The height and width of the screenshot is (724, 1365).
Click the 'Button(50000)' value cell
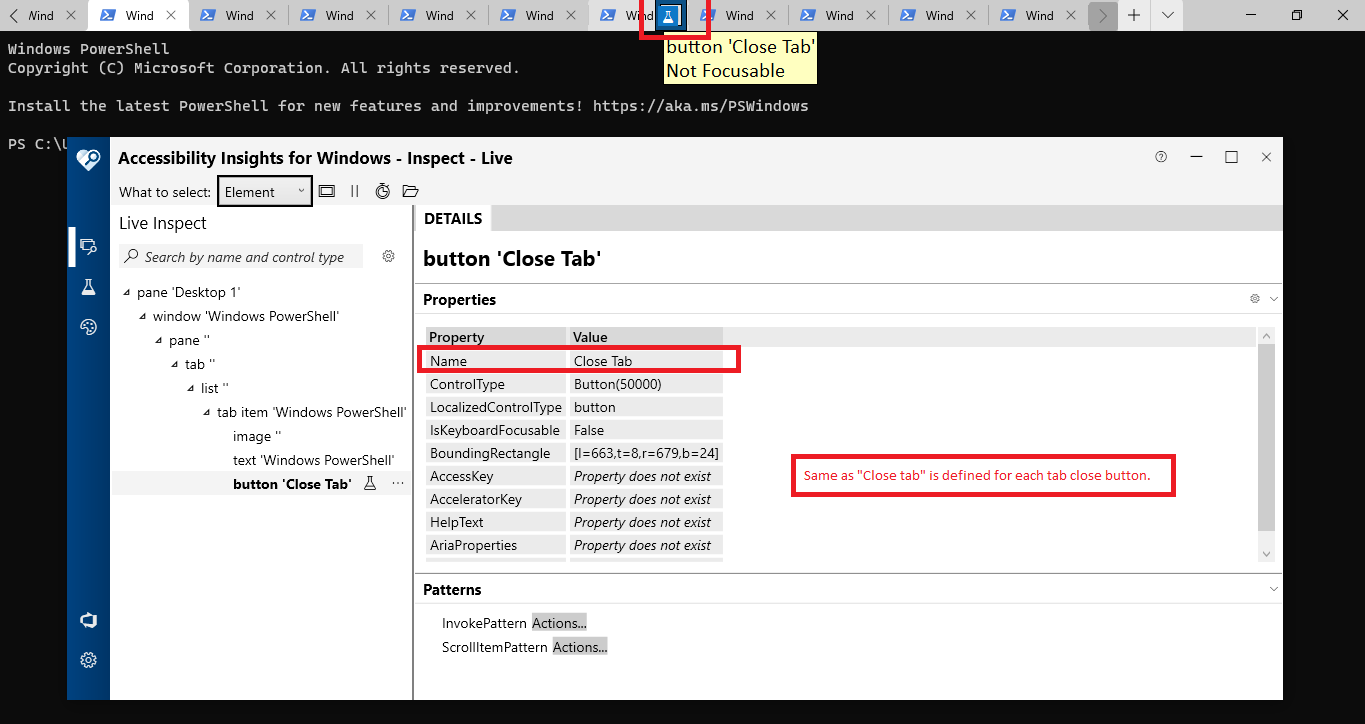pos(646,384)
